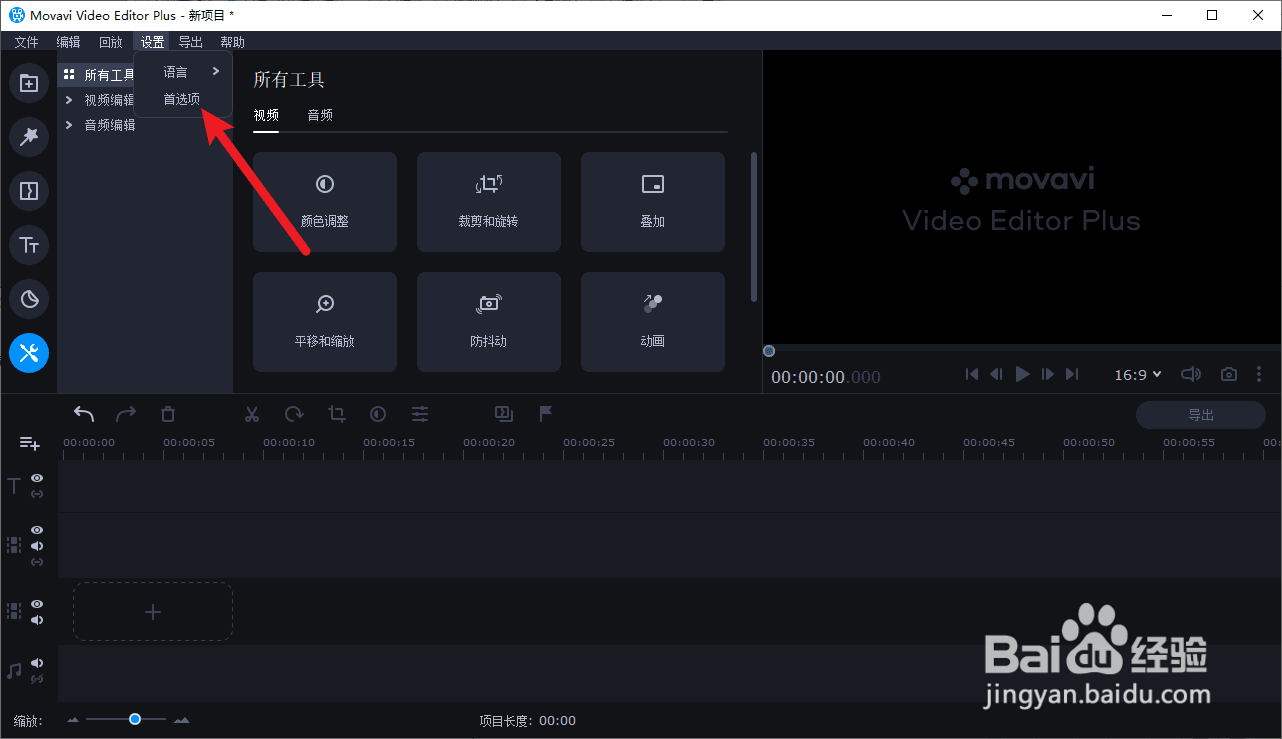
Task: Crop the clip using the toolbar crop icon
Action: tap(336, 414)
